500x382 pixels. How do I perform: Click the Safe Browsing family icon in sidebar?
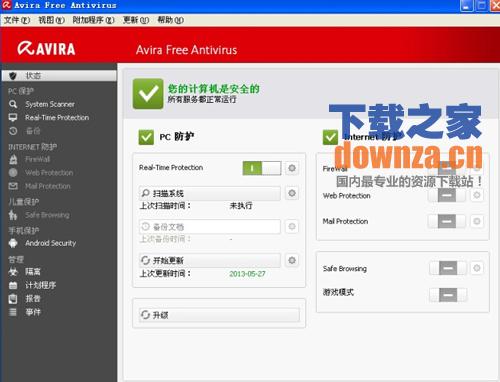coord(13,215)
